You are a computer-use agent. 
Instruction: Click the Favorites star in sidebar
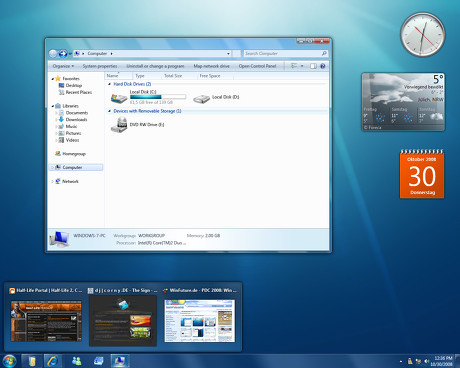pos(58,78)
